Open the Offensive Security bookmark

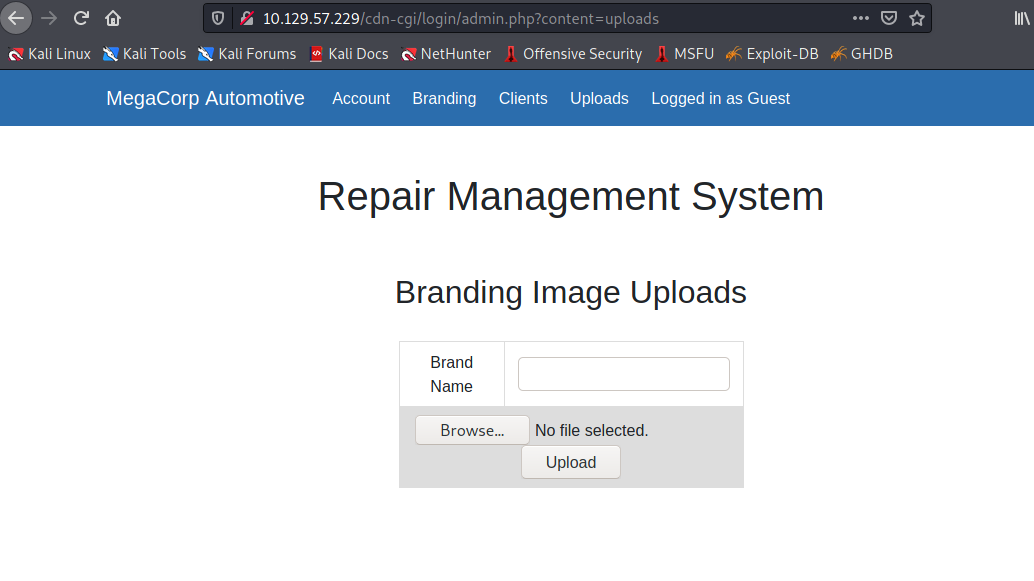click(573, 54)
